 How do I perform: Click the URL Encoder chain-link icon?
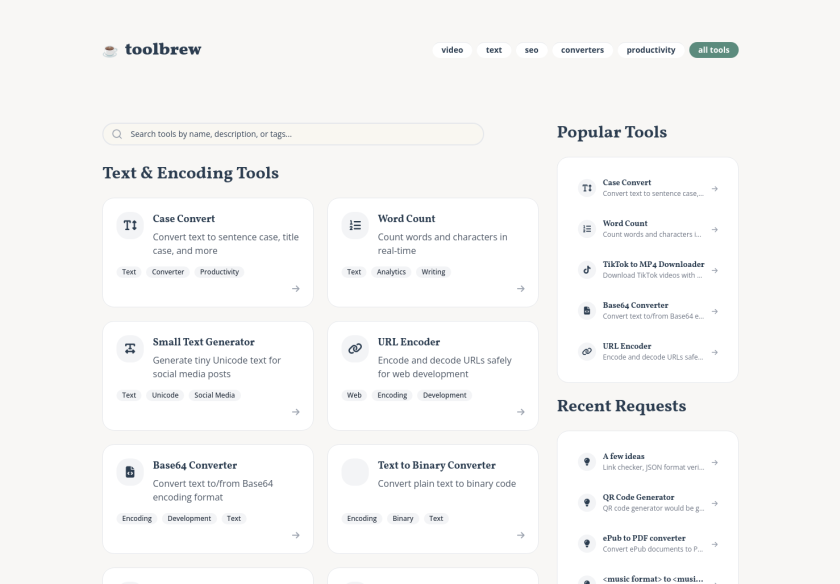(355, 349)
